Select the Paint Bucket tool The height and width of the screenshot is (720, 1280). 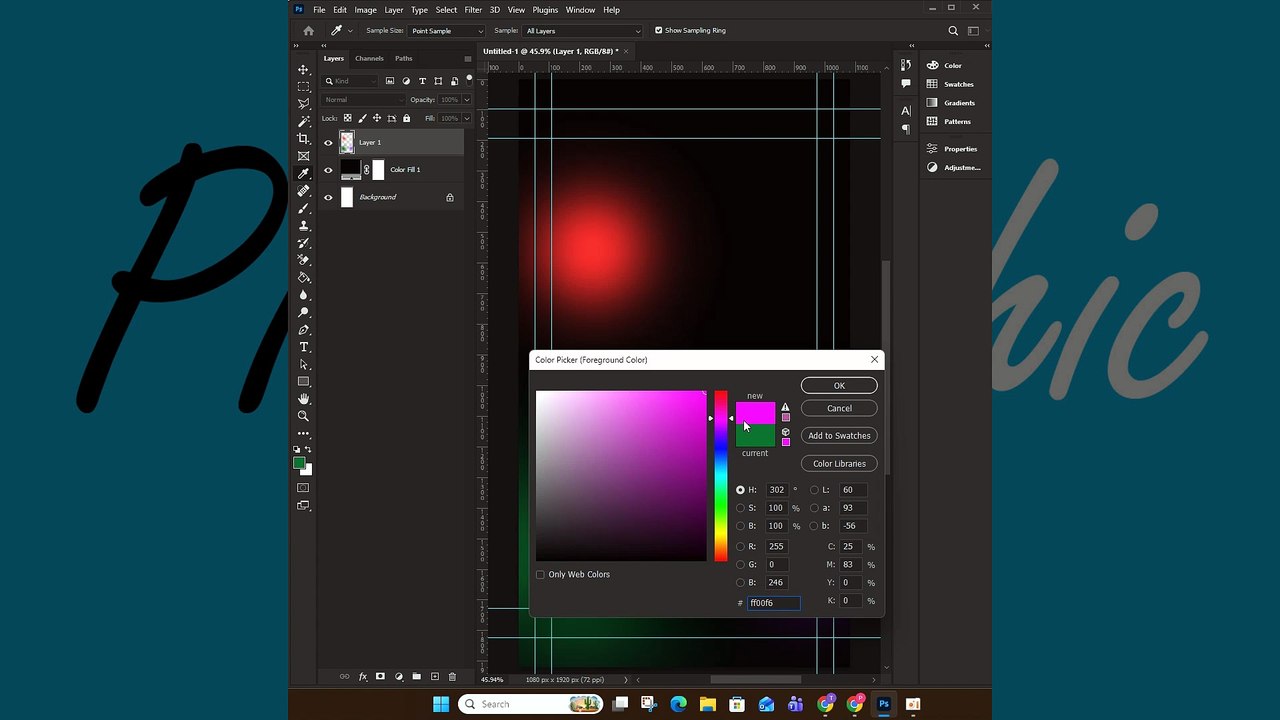pyautogui.click(x=303, y=277)
